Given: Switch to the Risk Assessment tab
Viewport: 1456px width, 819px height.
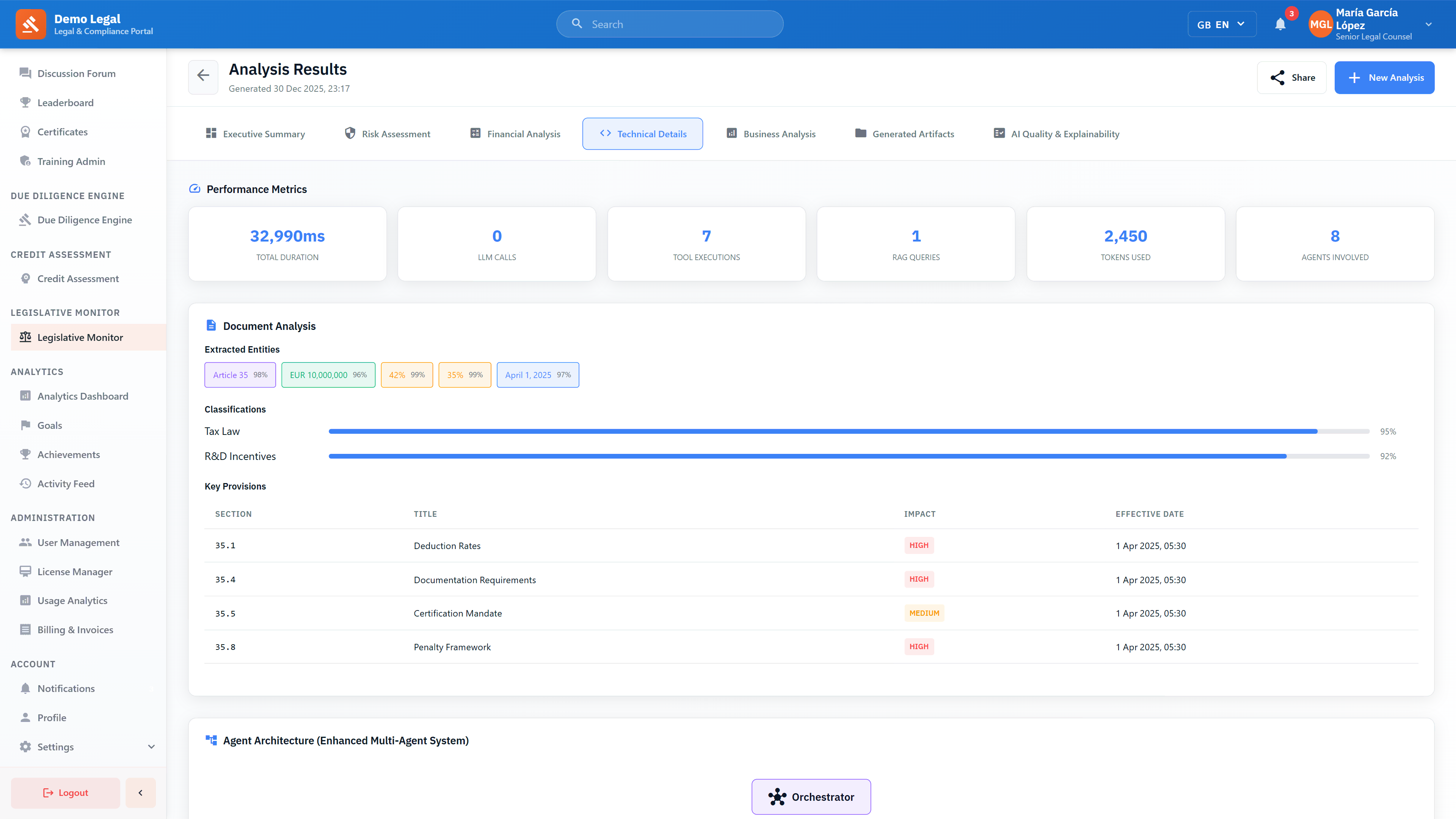Looking at the screenshot, I should click(388, 133).
